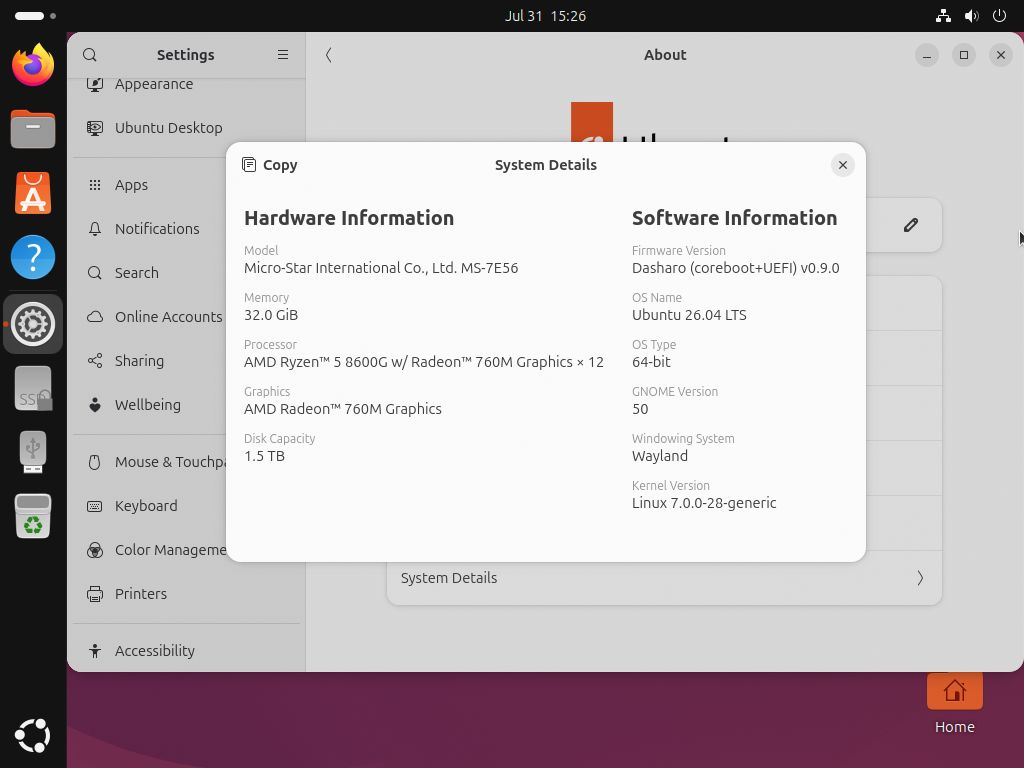Image resolution: width=1024 pixels, height=768 pixels.
Task: Click the Online Accounts cloud icon
Action: pos(95,317)
